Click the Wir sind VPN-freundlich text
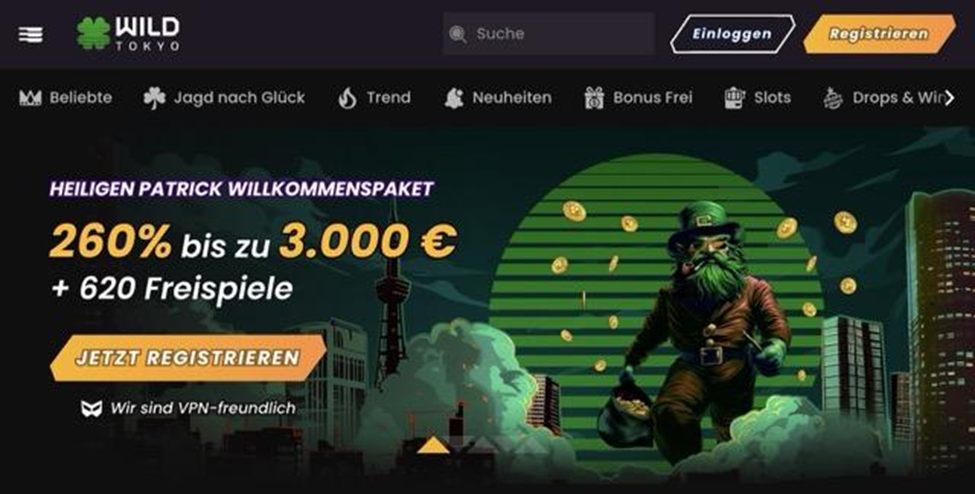Viewport: 975px width, 494px height. (203, 409)
